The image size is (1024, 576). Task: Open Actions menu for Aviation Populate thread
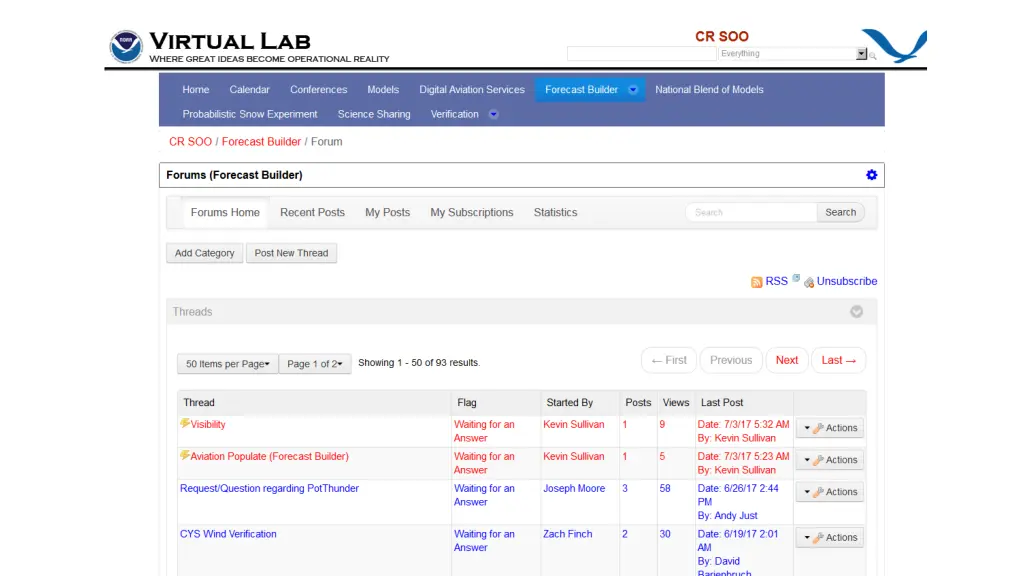[829, 460]
